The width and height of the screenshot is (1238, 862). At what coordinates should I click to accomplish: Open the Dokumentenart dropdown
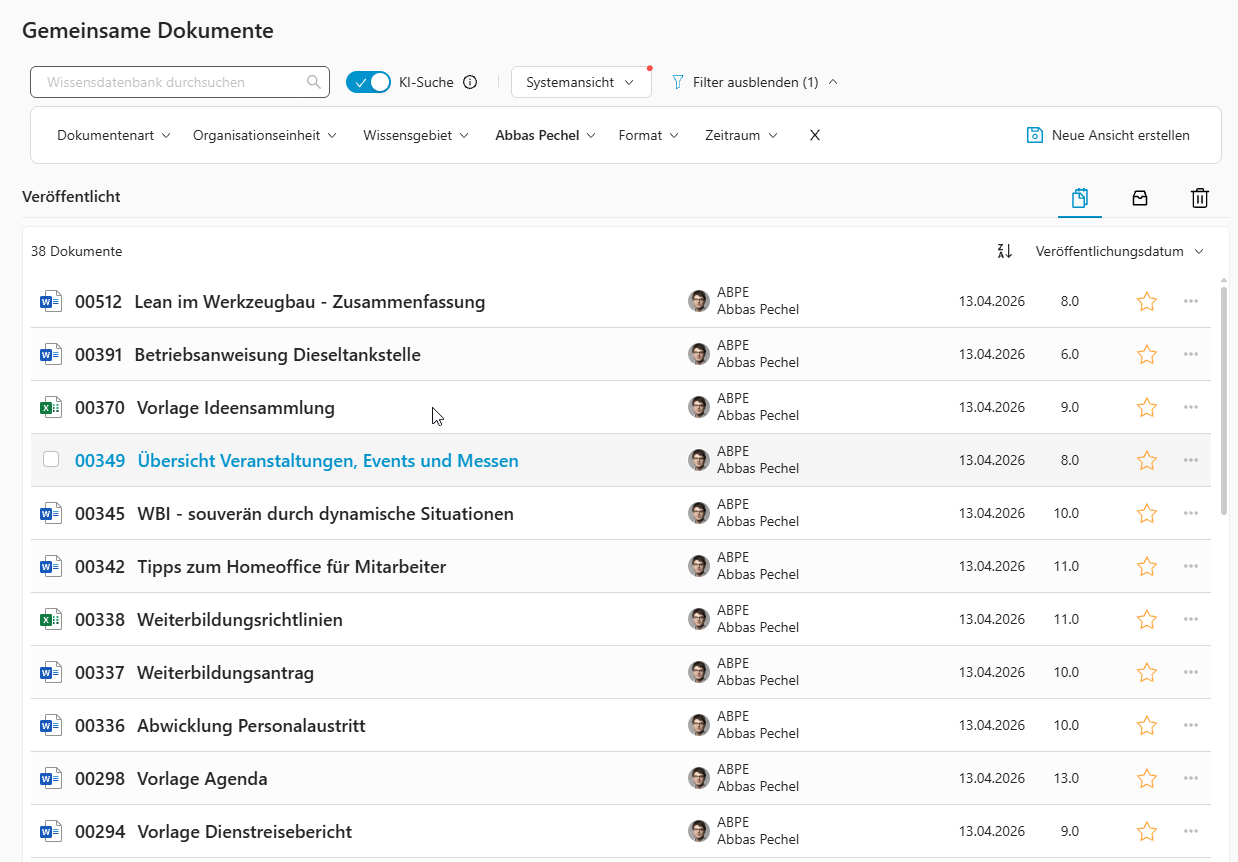click(x=114, y=134)
